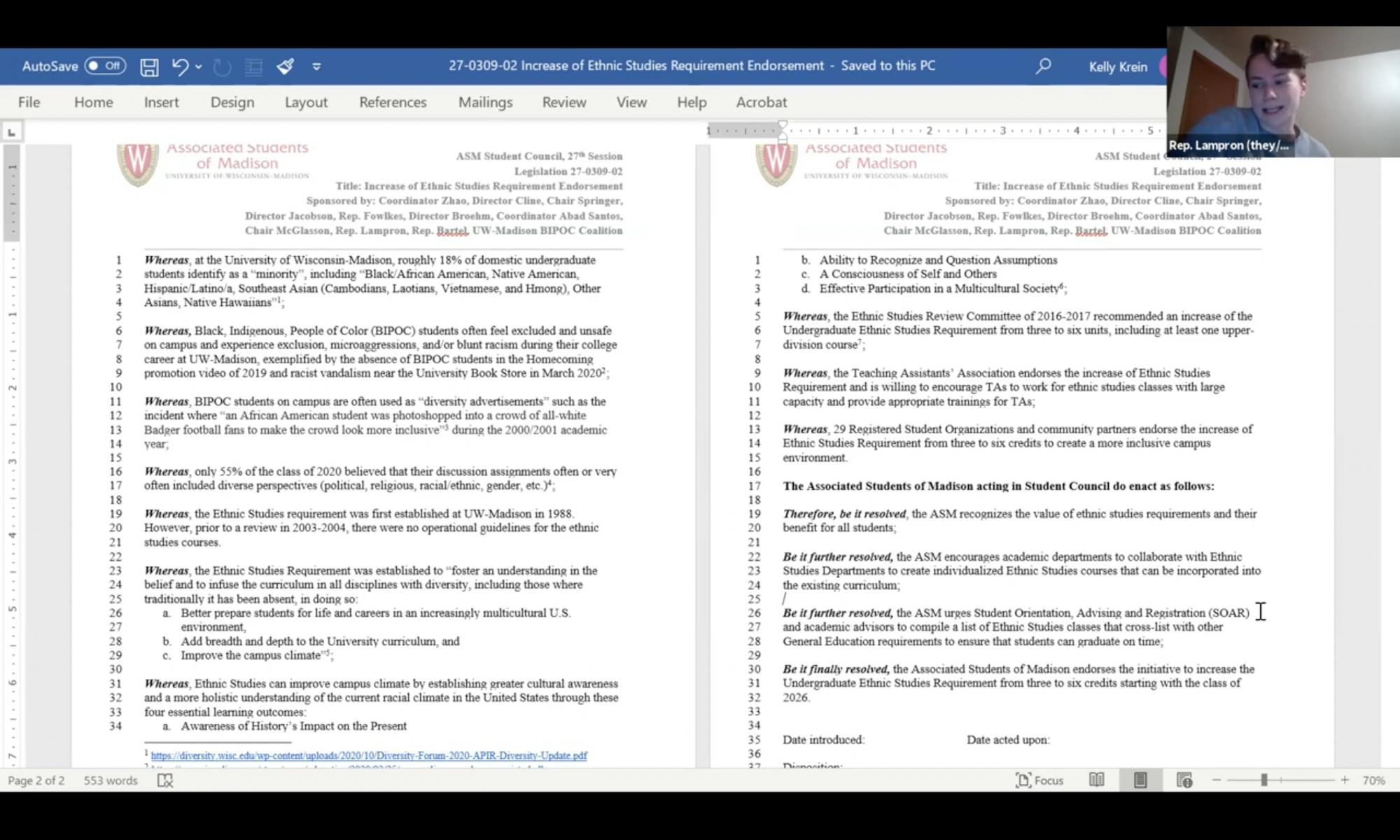The height and width of the screenshot is (840, 1400).
Task: Click the zoom slider handle
Action: pos(1264,780)
